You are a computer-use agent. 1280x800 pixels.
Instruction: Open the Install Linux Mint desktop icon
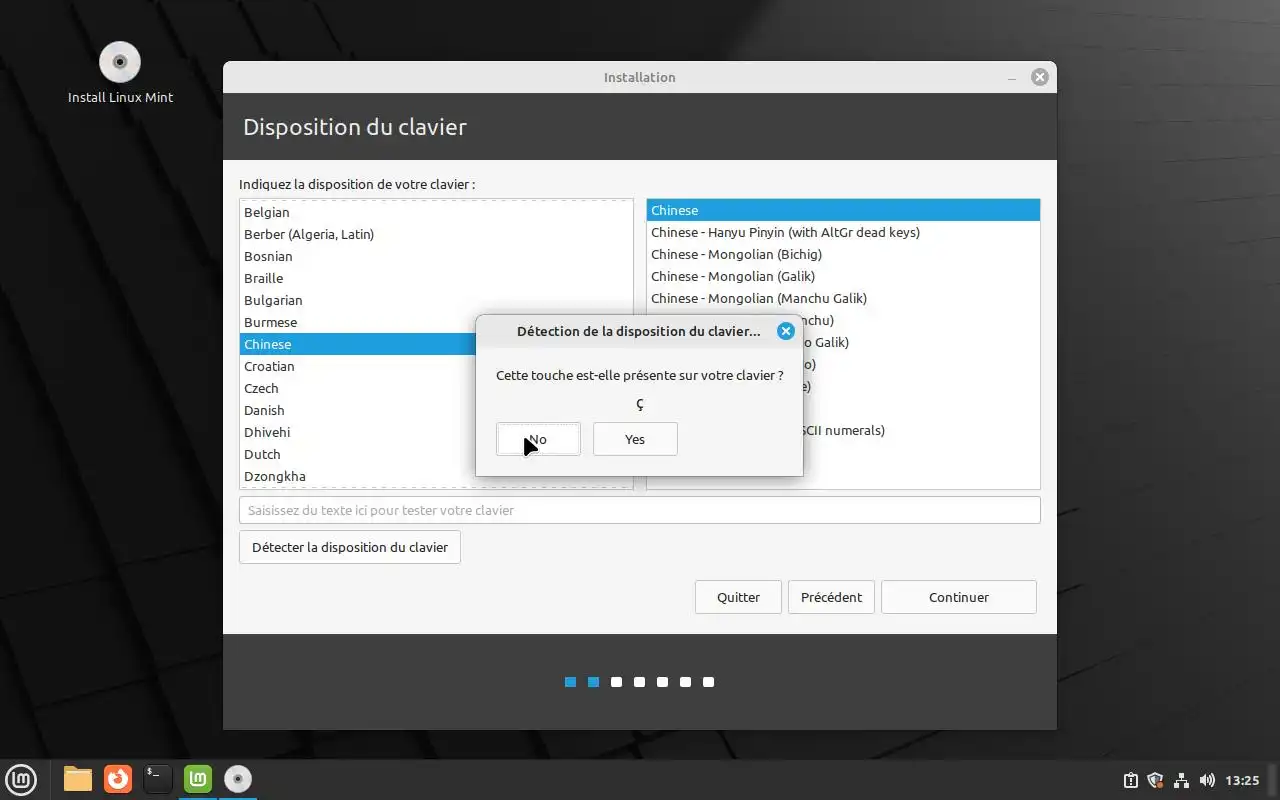pyautogui.click(x=120, y=73)
